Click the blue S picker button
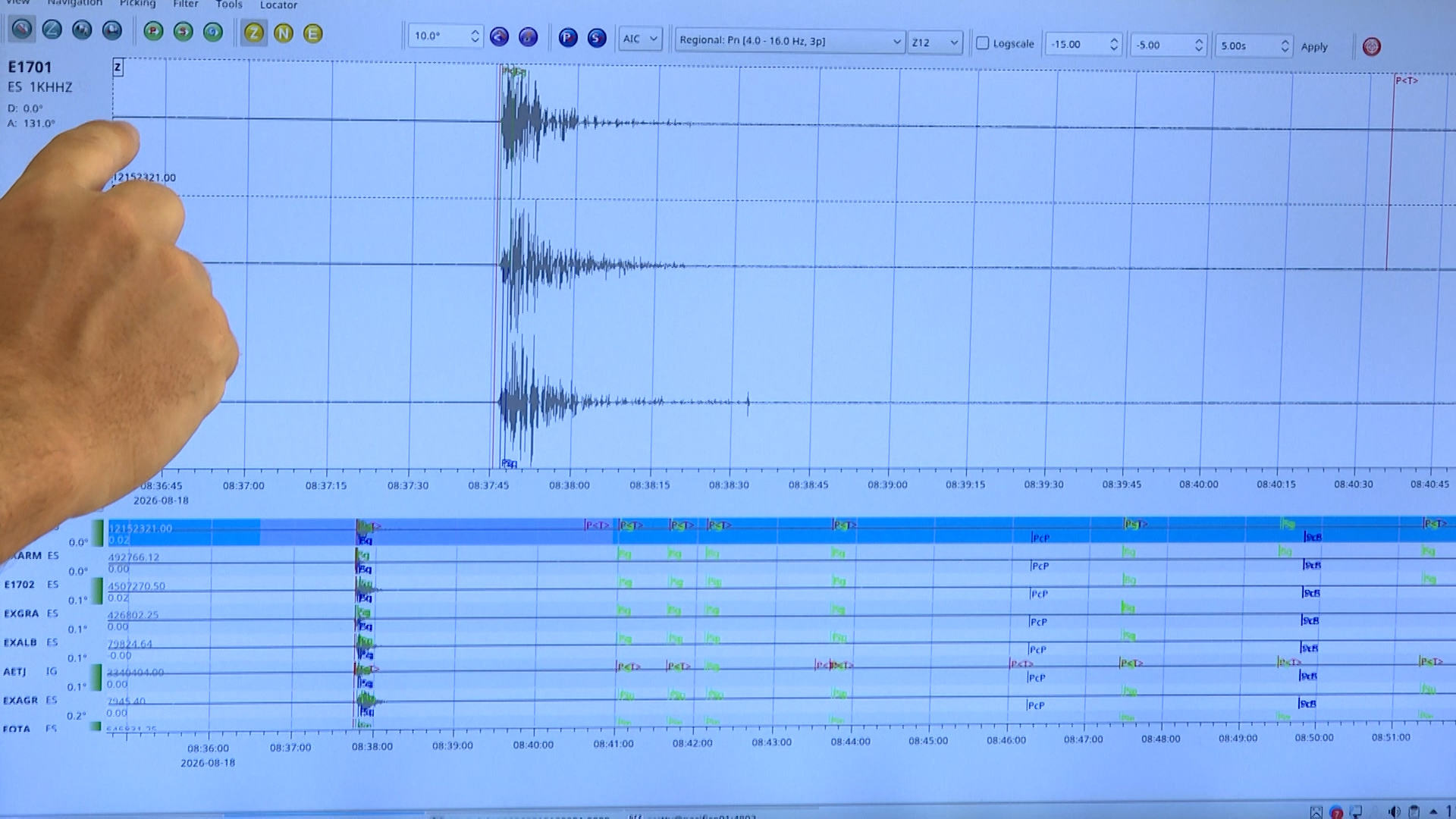Viewport: 1456px width, 819px height. [597, 37]
